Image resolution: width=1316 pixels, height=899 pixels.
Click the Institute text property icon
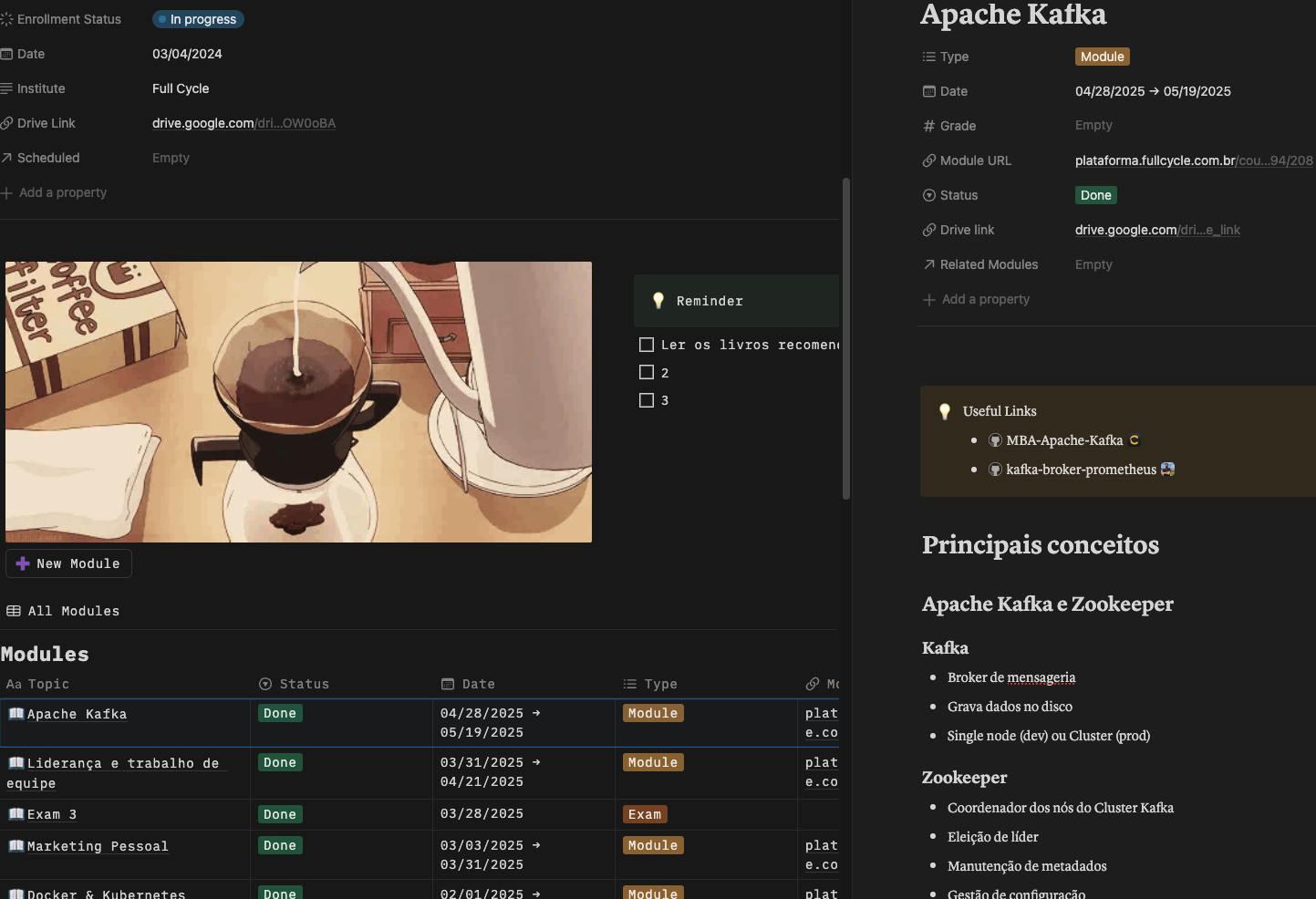pos(6,88)
